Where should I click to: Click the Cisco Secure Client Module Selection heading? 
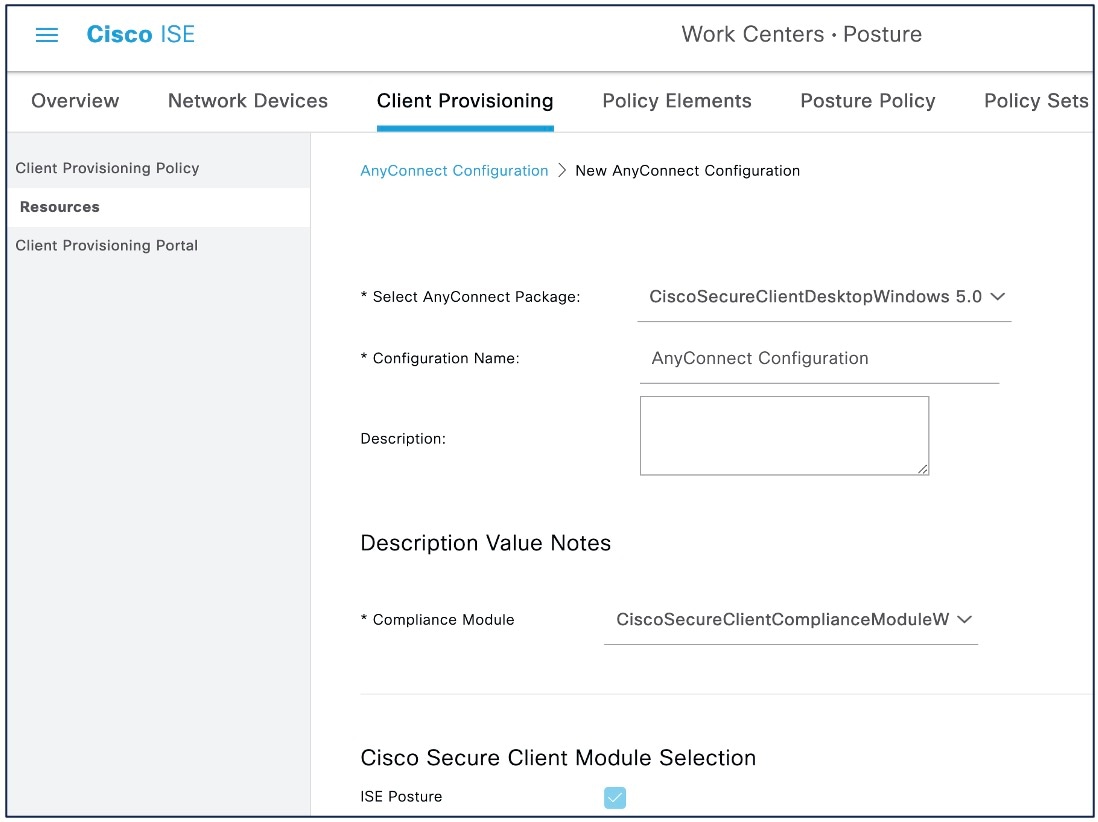pos(558,758)
